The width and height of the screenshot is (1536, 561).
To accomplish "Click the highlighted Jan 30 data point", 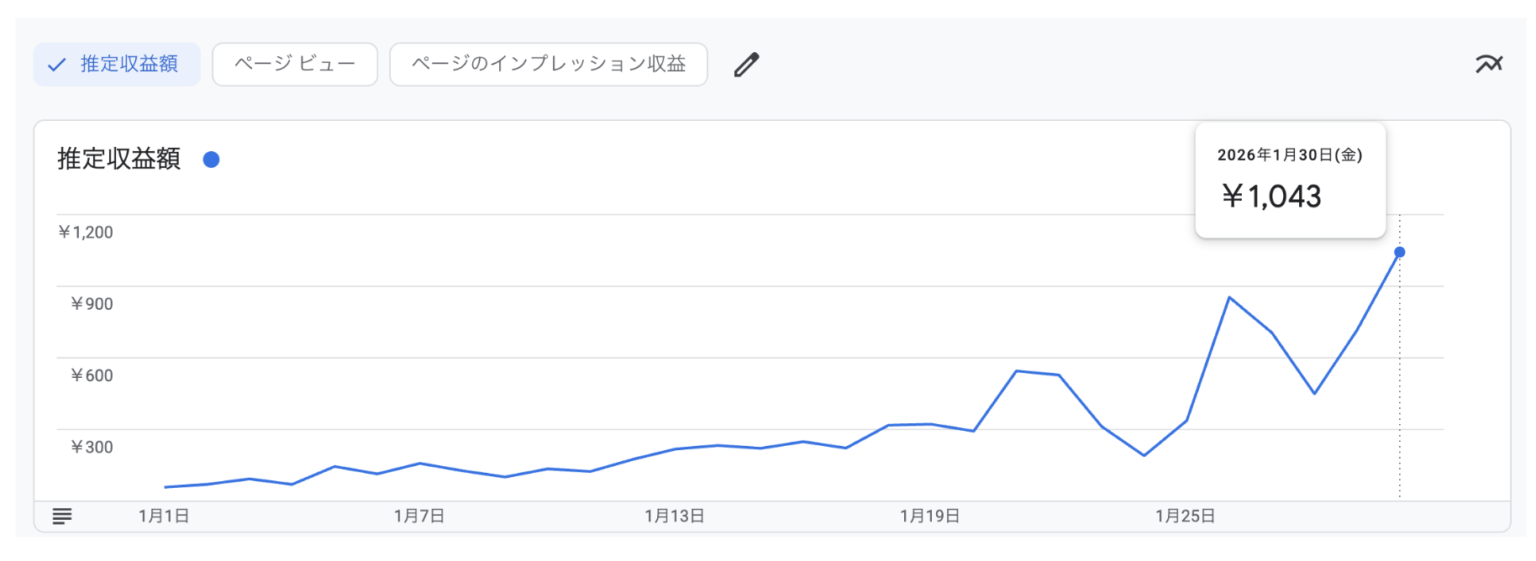I will pyautogui.click(x=1399, y=252).
